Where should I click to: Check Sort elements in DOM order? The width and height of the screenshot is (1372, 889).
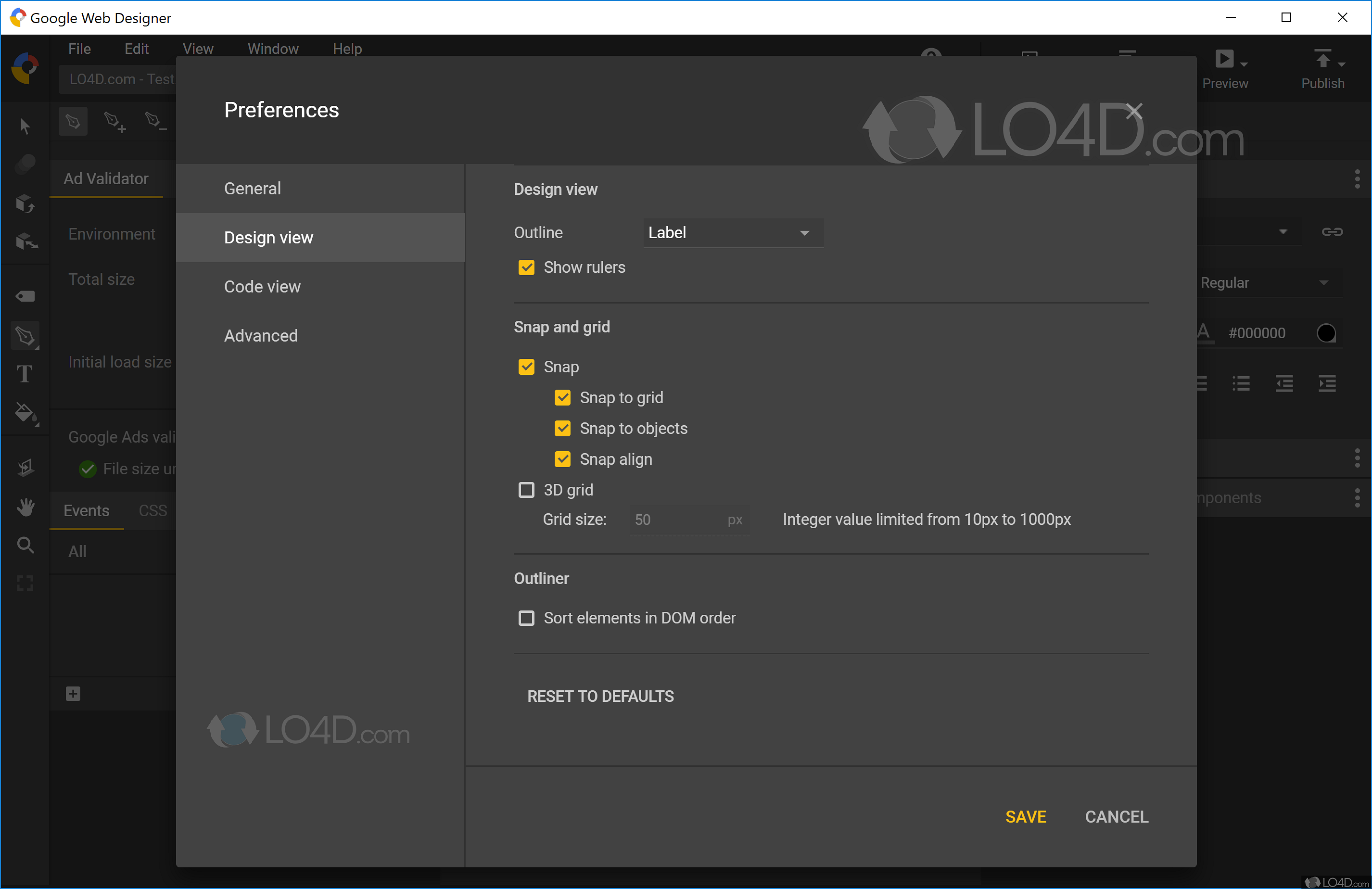click(526, 618)
